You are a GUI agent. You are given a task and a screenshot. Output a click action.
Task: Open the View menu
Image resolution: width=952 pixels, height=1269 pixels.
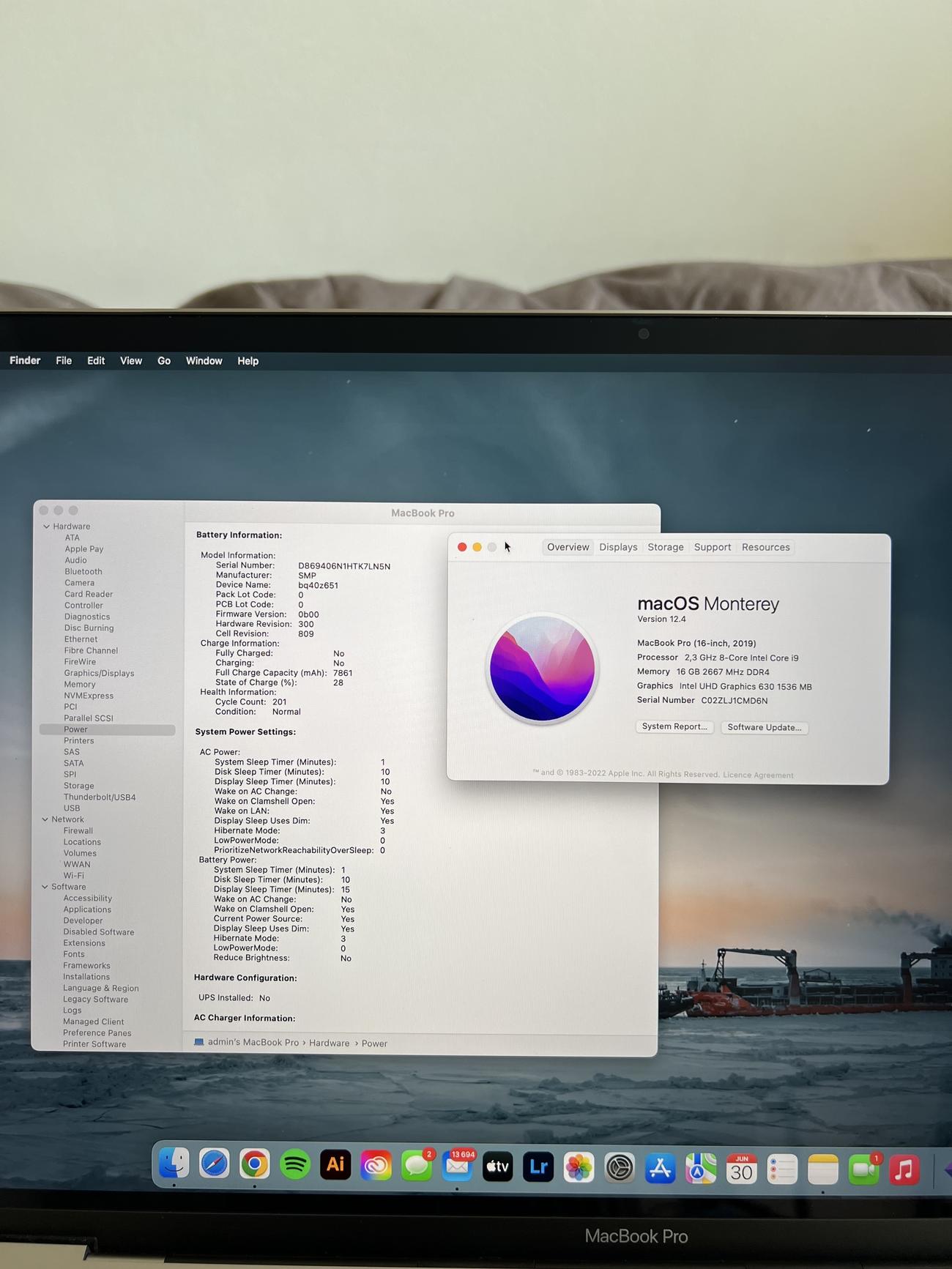(131, 360)
